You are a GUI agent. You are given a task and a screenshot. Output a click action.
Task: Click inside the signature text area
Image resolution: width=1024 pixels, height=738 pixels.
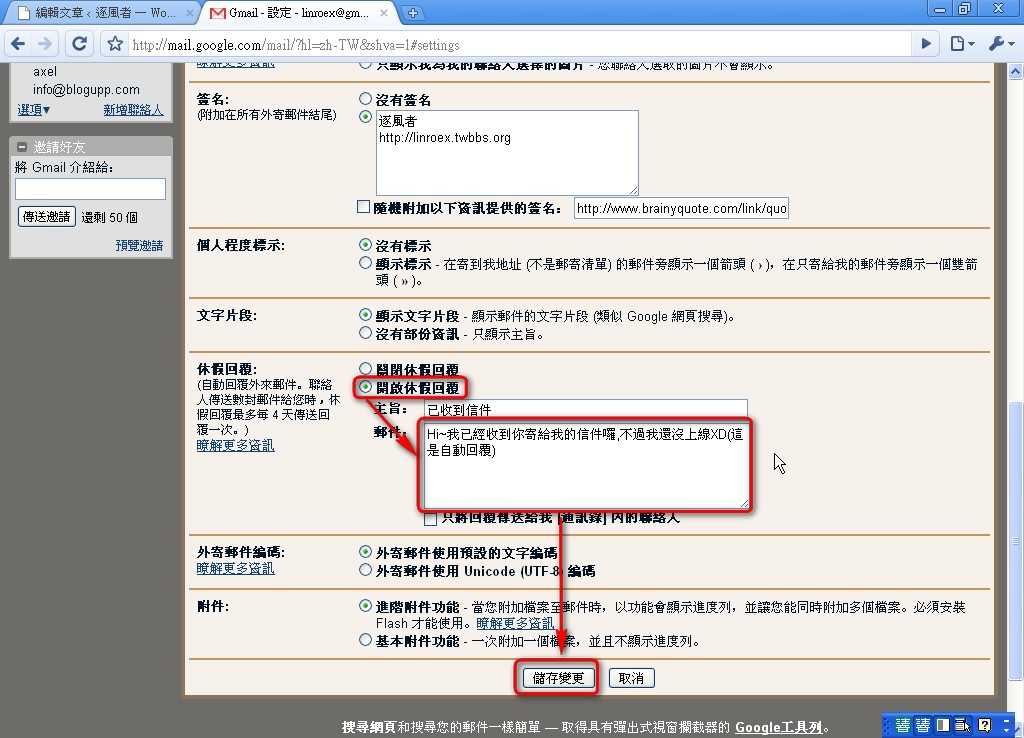click(x=507, y=152)
